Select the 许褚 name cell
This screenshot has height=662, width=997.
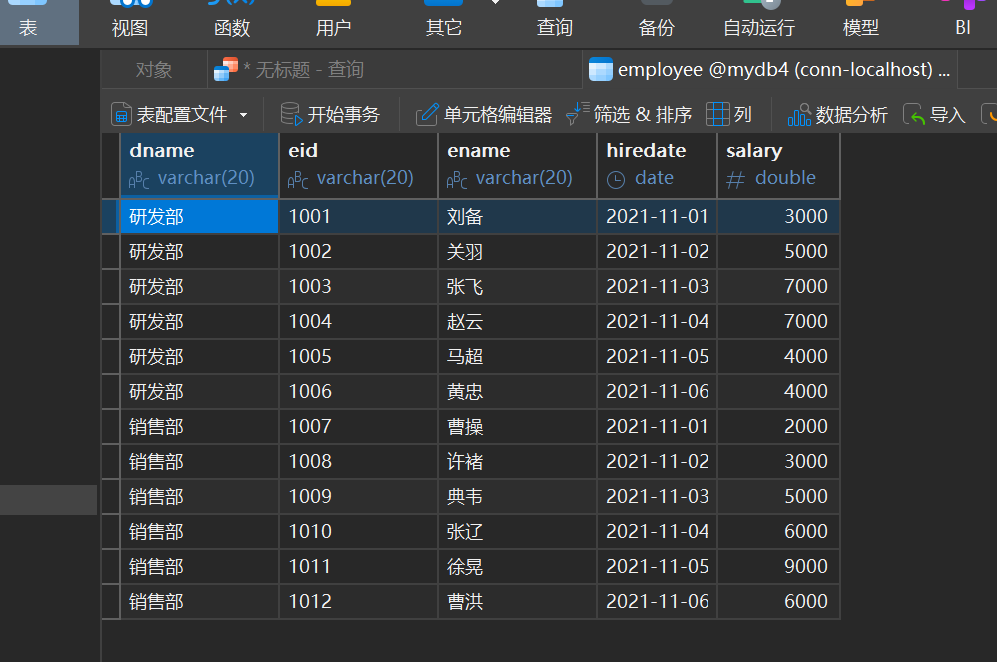517,461
